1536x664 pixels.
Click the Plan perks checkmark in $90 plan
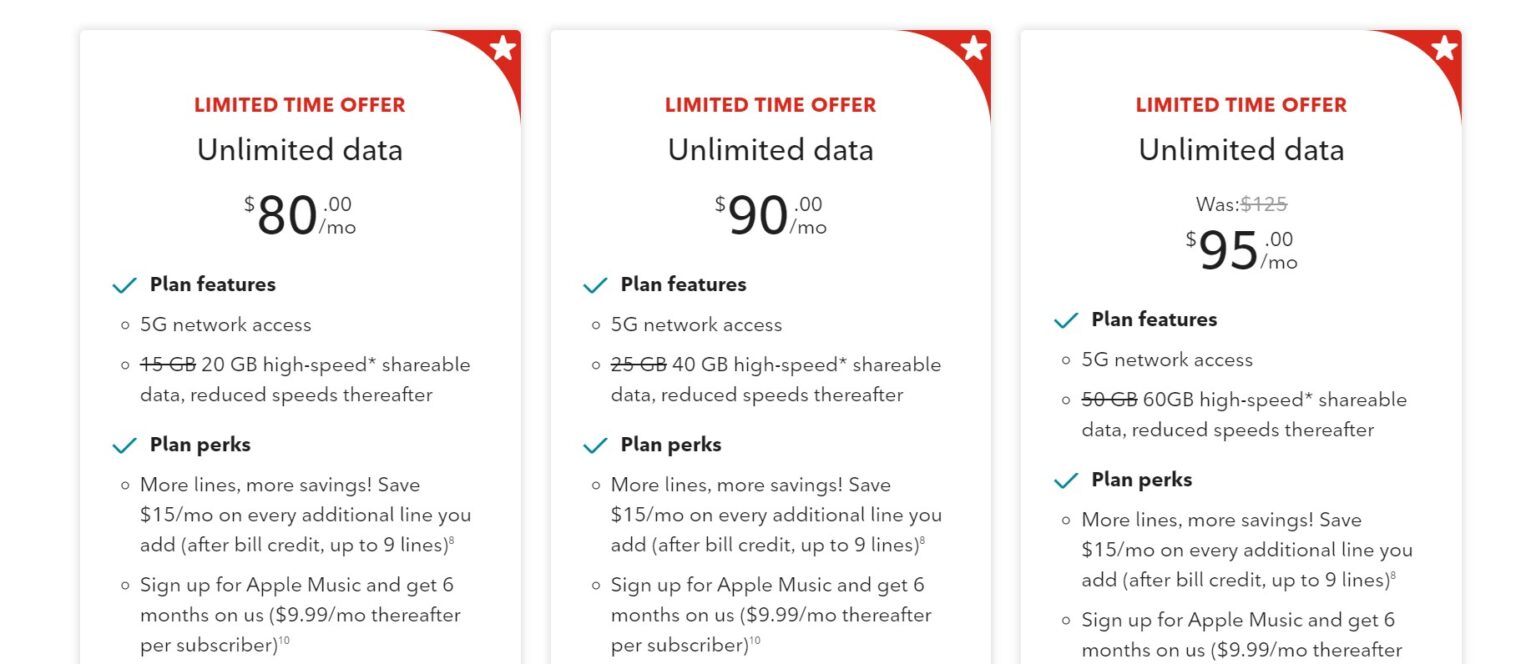click(595, 446)
